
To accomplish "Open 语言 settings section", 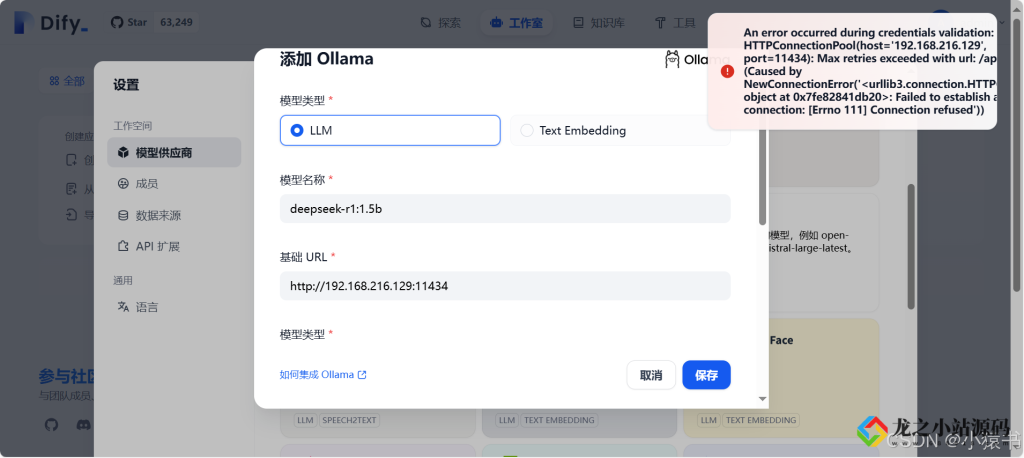I will point(147,306).
